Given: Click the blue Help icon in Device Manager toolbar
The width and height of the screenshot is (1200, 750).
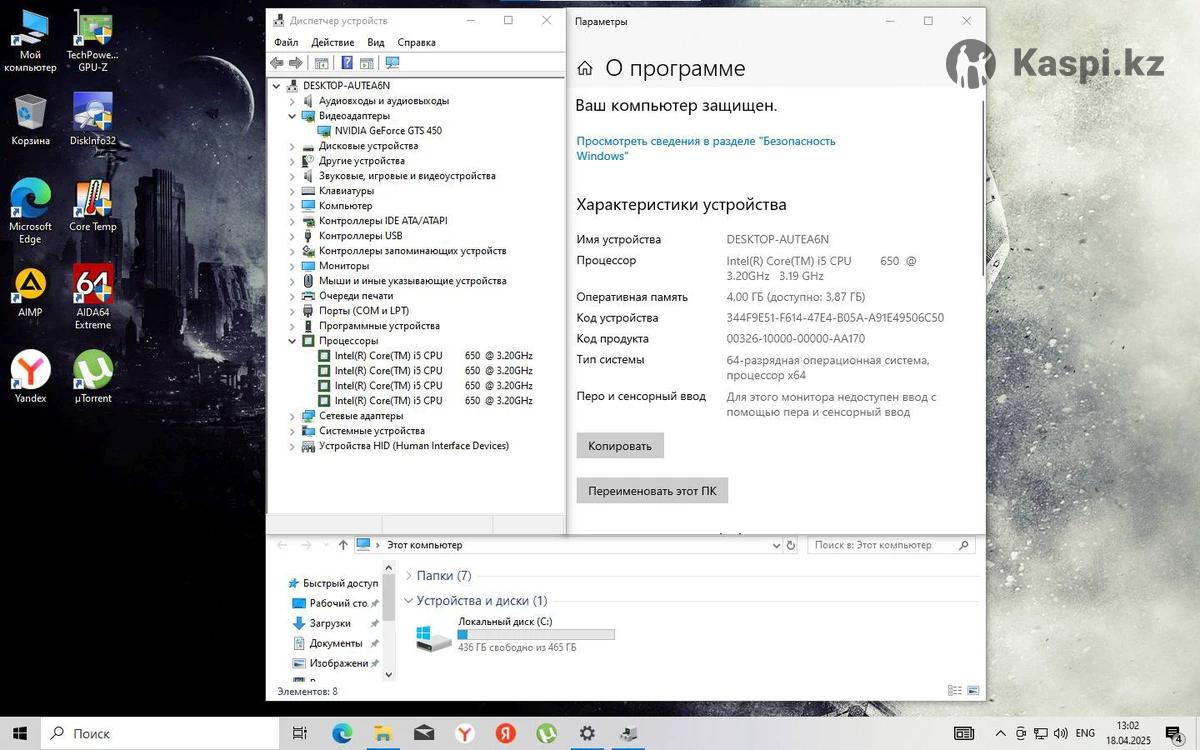Looking at the screenshot, I should tap(347, 63).
